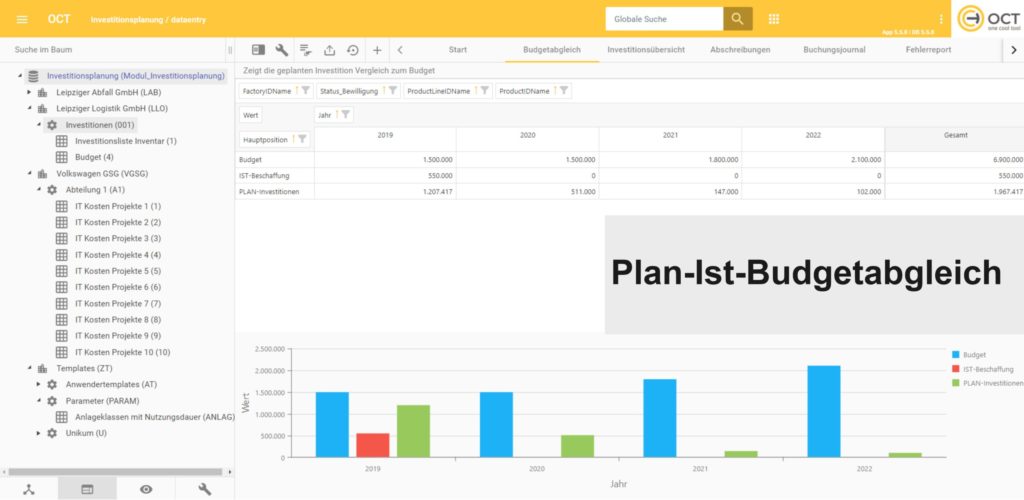
Task: Open the apps grid launcher
Action: [774, 19]
